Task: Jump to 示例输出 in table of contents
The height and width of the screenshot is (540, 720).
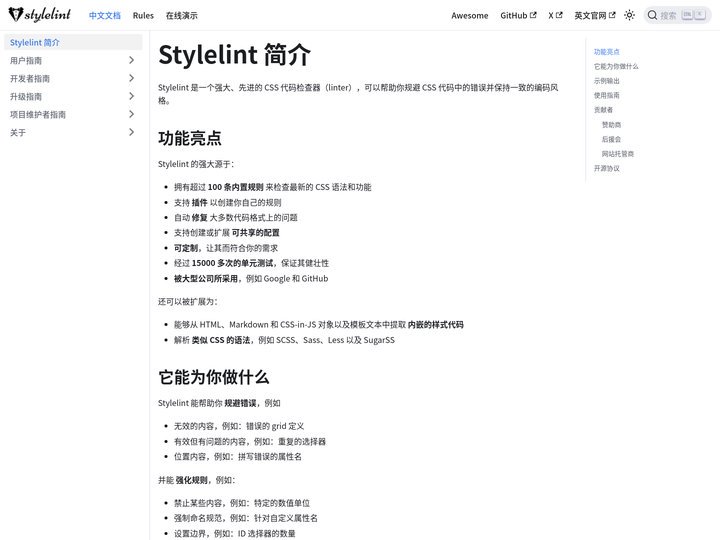Action: tap(607, 81)
